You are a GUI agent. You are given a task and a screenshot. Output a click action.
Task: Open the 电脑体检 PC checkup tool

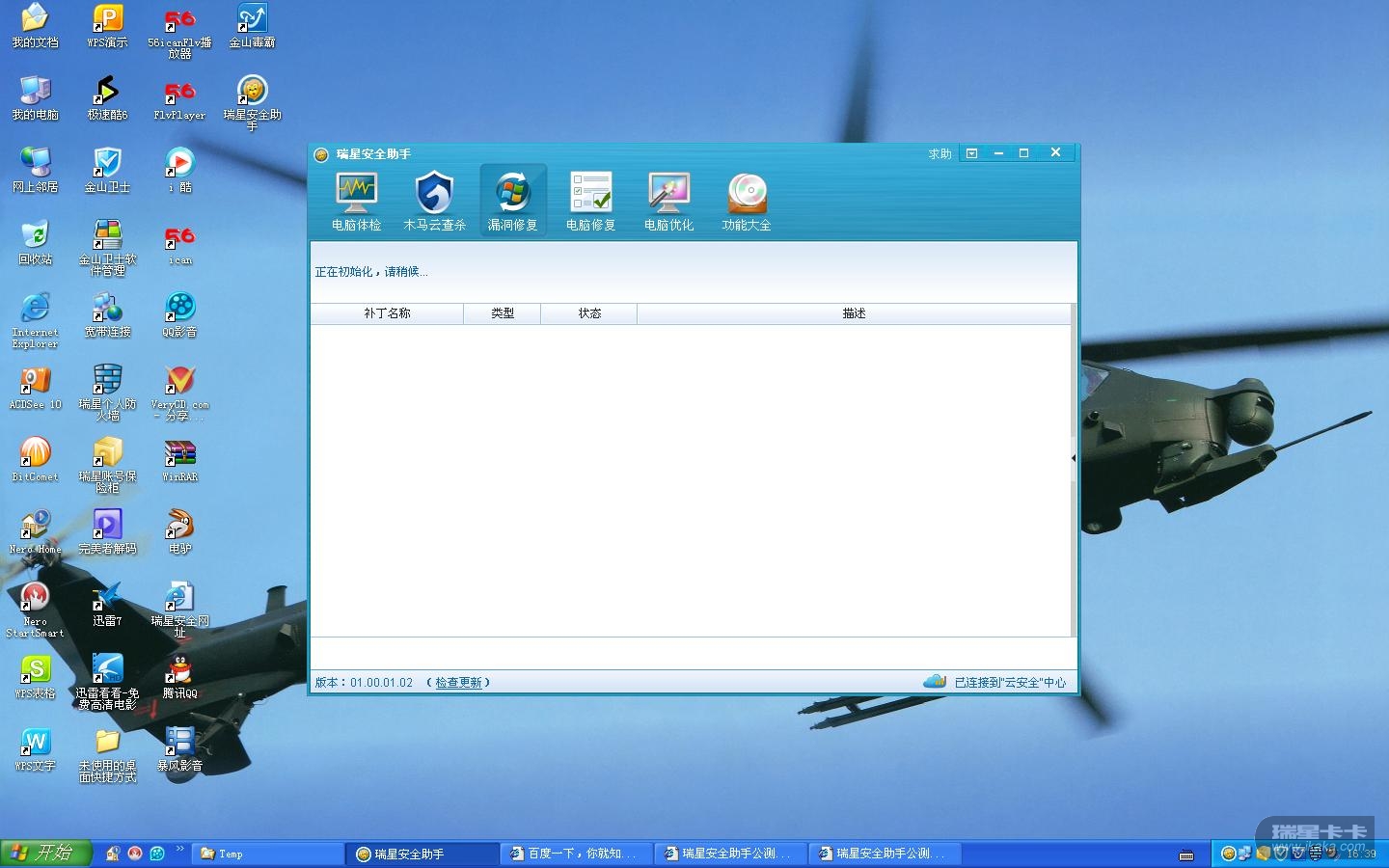(356, 202)
